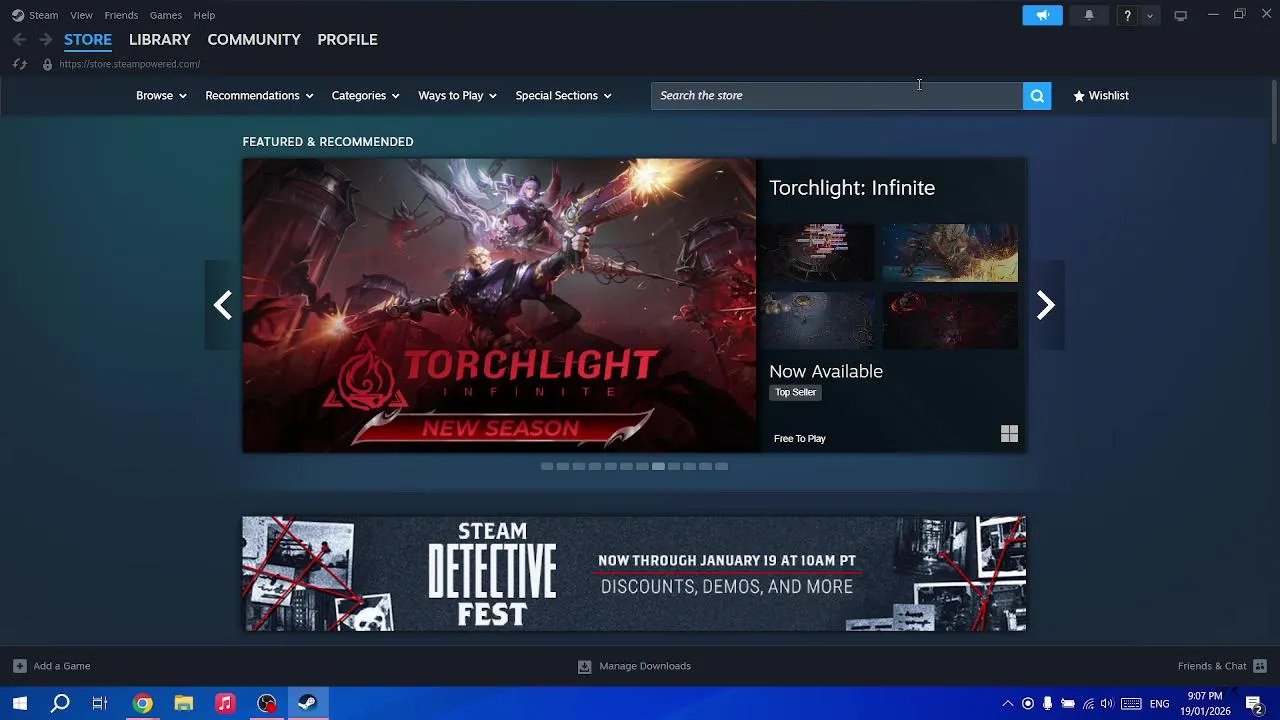Open the Help menu

(x=204, y=15)
